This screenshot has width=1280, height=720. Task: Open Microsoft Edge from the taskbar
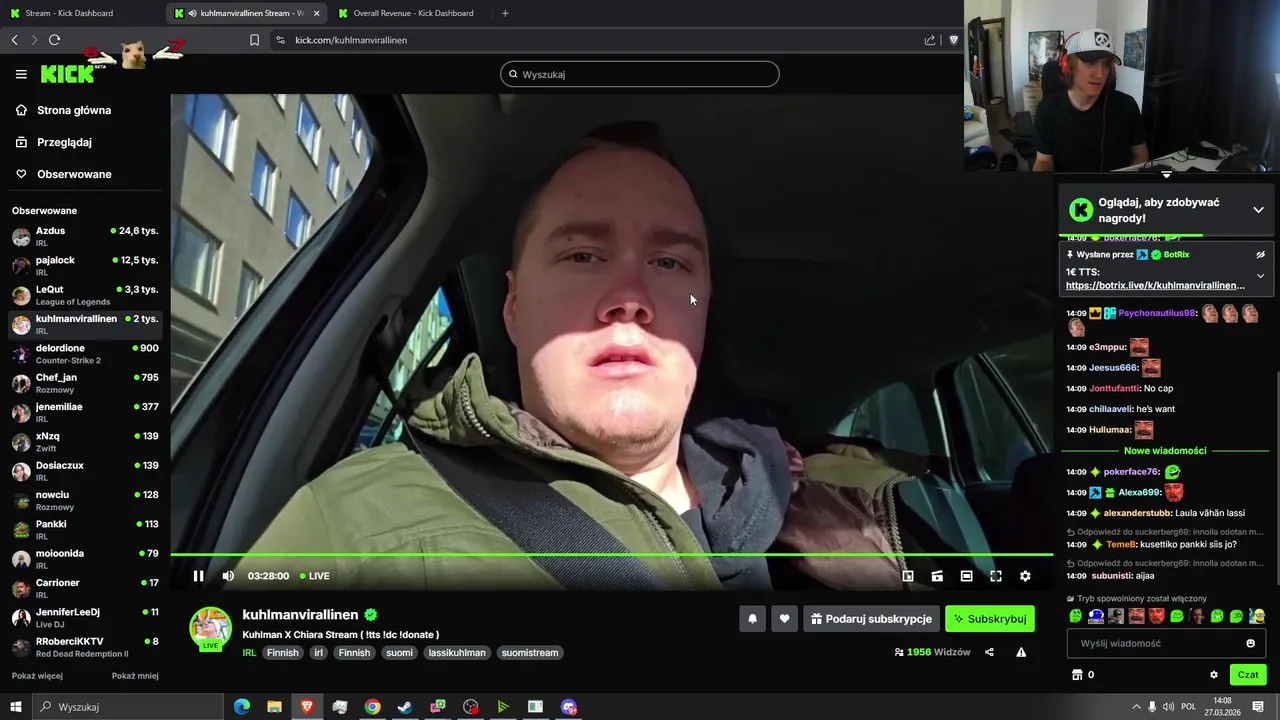click(241, 707)
